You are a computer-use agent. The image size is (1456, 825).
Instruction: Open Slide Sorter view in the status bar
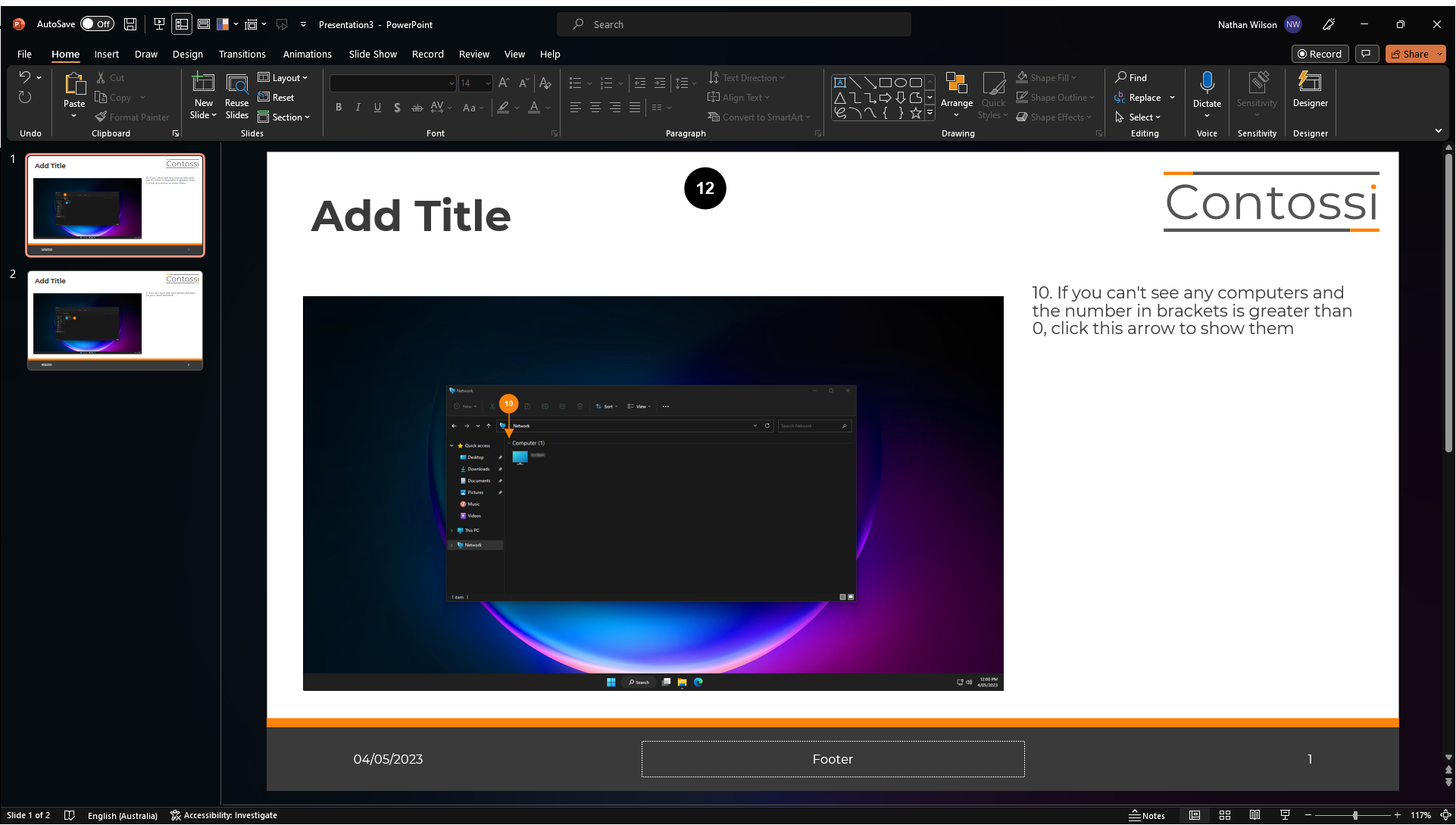tap(1225, 815)
